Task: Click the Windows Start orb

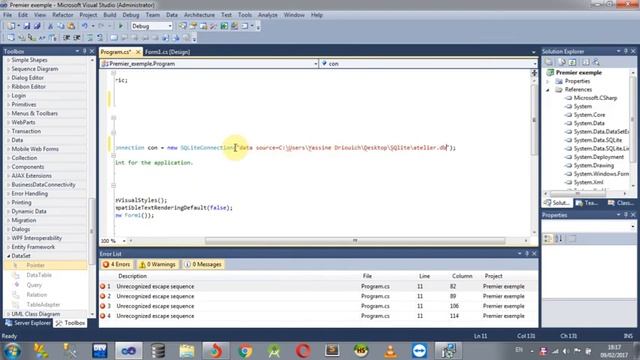Action: click(12, 351)
